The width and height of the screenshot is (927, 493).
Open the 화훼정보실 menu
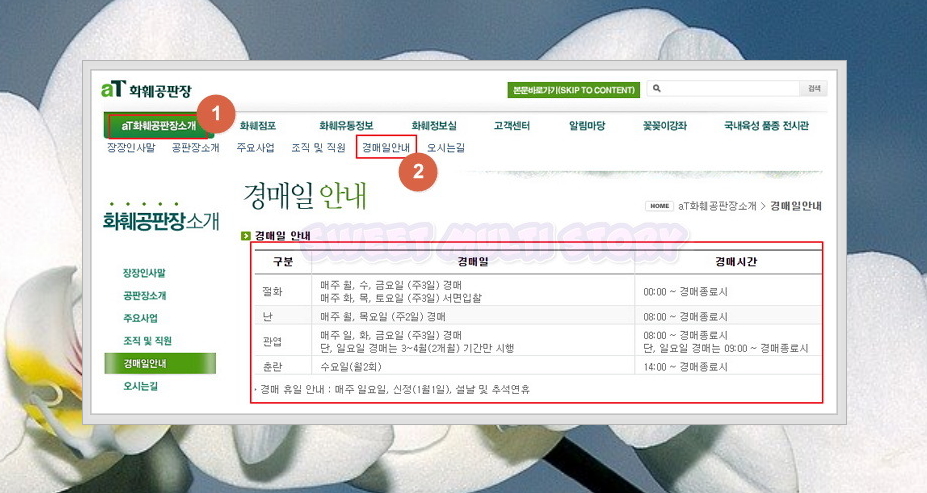pos(434,126)
